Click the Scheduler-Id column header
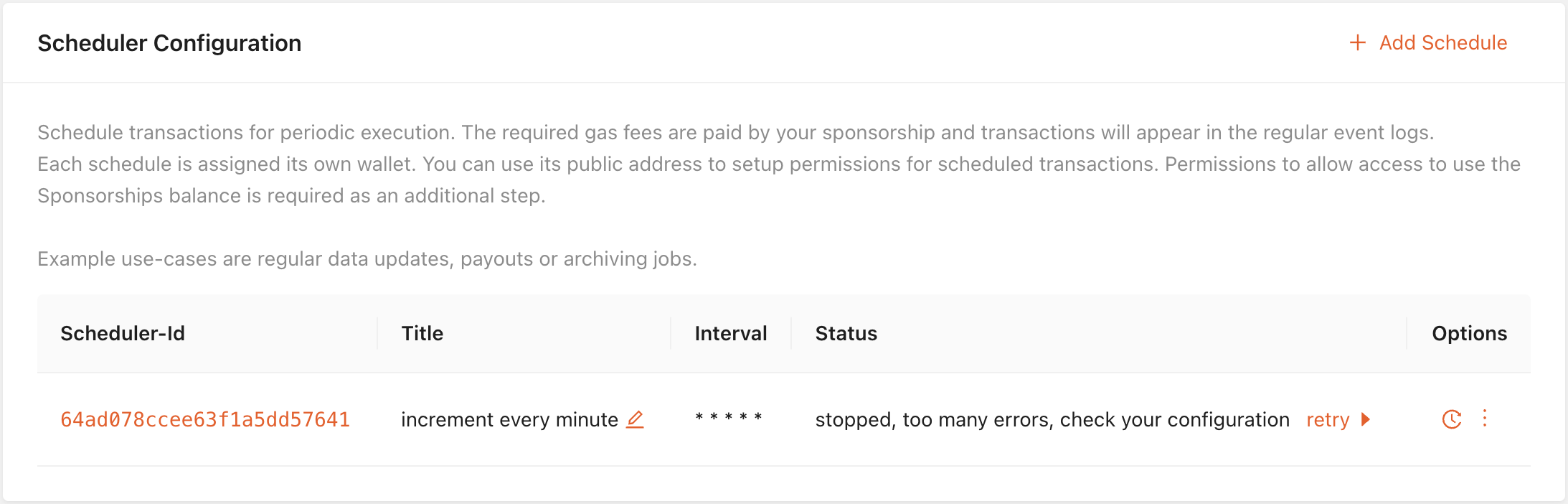This screenshot has width=1568, height=504. pyautogui.click(x=123, y=333)
